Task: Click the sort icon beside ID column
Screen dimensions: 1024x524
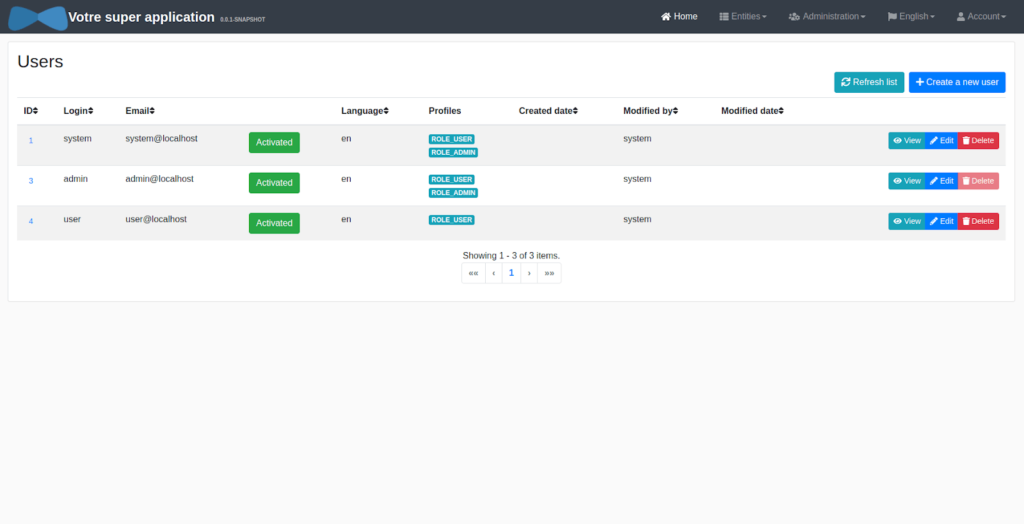Action: click(x=36, y=111)
